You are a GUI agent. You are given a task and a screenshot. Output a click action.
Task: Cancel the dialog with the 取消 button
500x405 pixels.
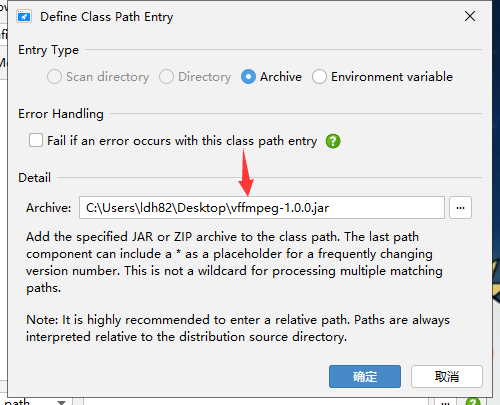tap(447, 377)
